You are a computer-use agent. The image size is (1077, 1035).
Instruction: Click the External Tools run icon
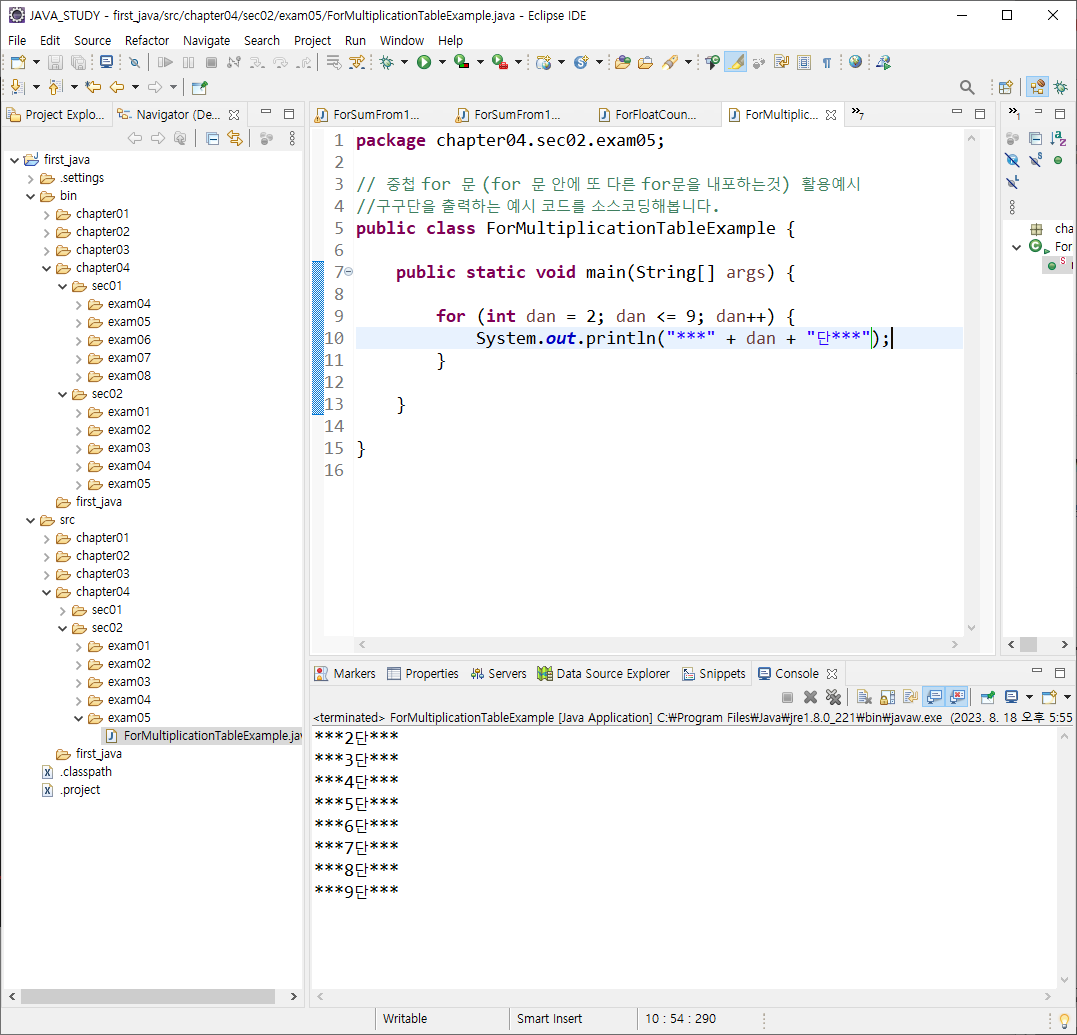click(x=500, y=62)
